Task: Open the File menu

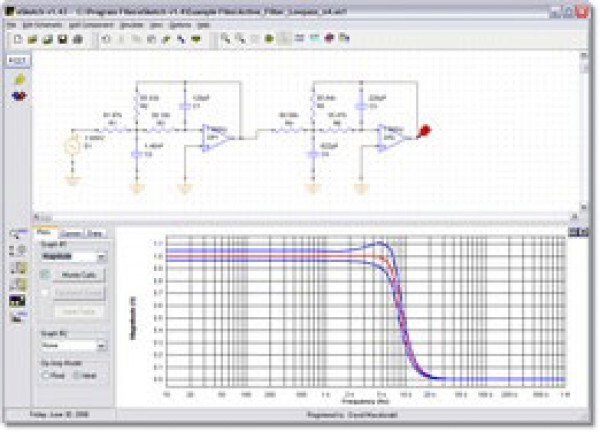Action: click(x=11, y=25)
